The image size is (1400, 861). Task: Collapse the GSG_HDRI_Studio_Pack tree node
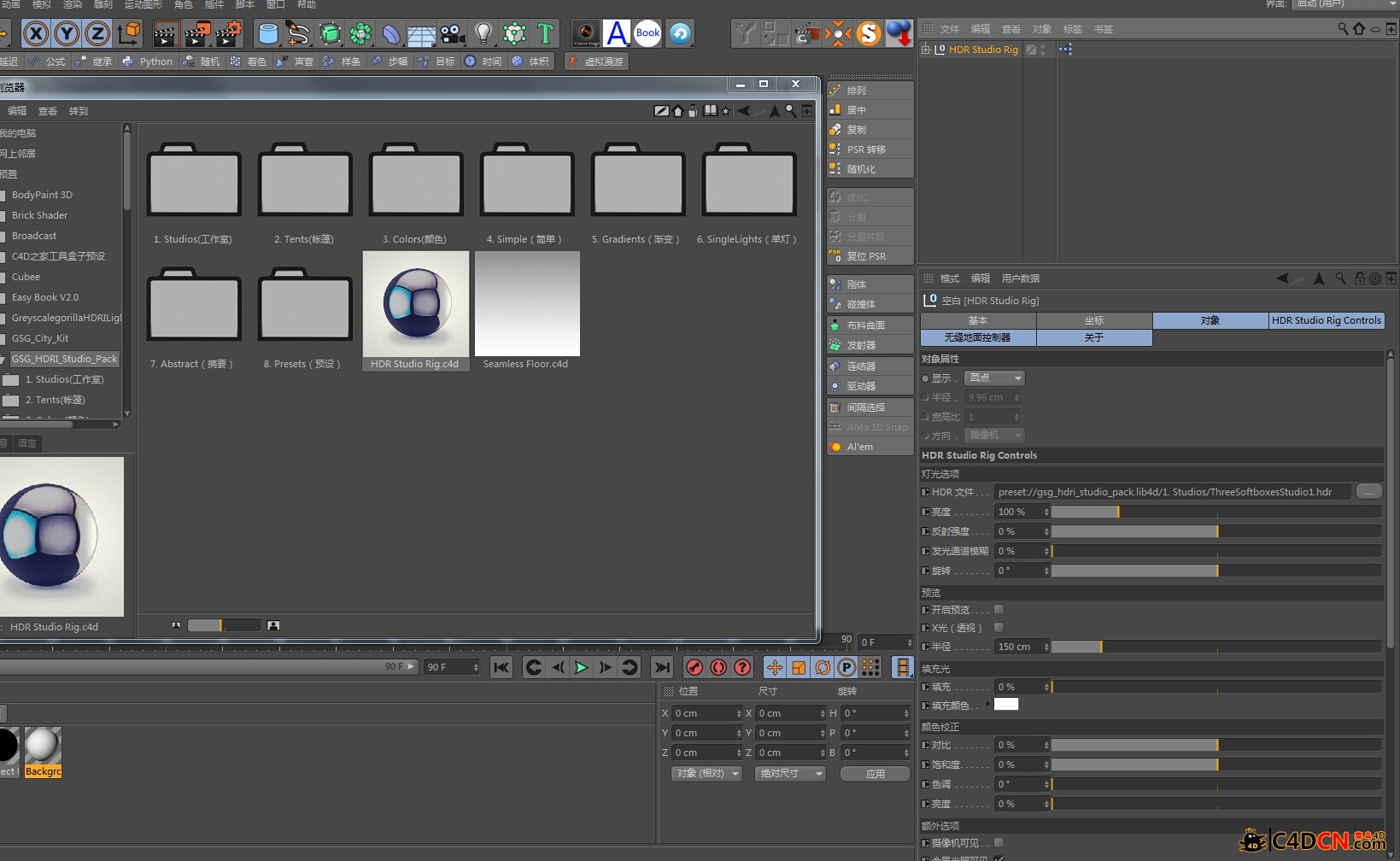pos(3,359)
